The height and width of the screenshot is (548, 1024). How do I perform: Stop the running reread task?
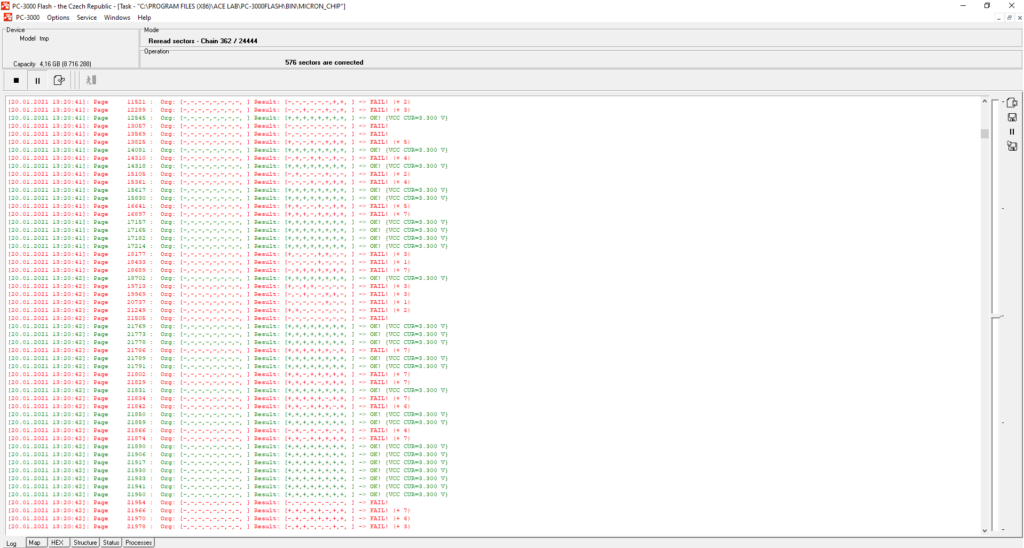pos(16,80)
